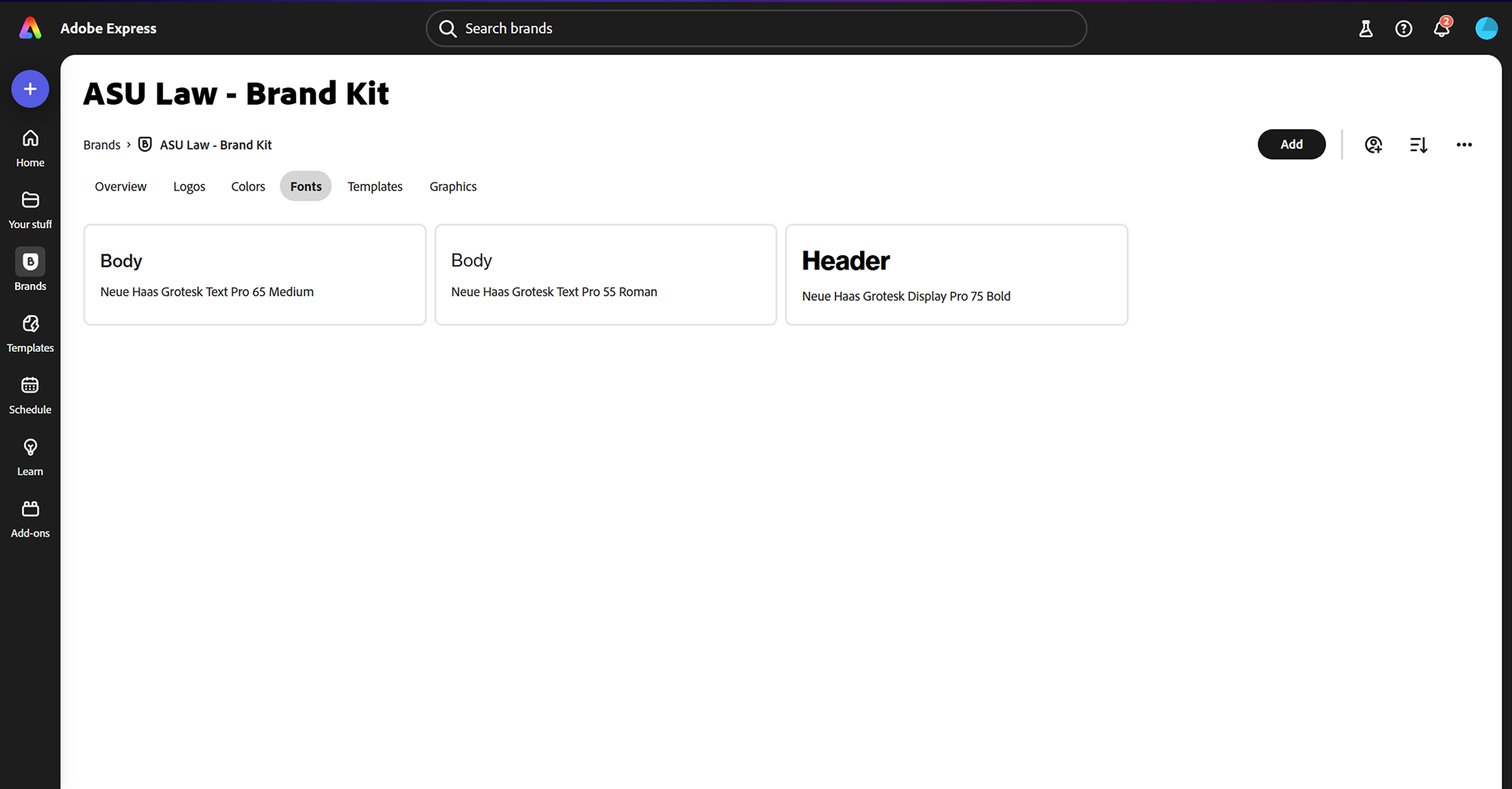Click the search magnifier icon
The width and height of the screenshot is (1512, 789).
pyautogui.click(x=448, y=29)
